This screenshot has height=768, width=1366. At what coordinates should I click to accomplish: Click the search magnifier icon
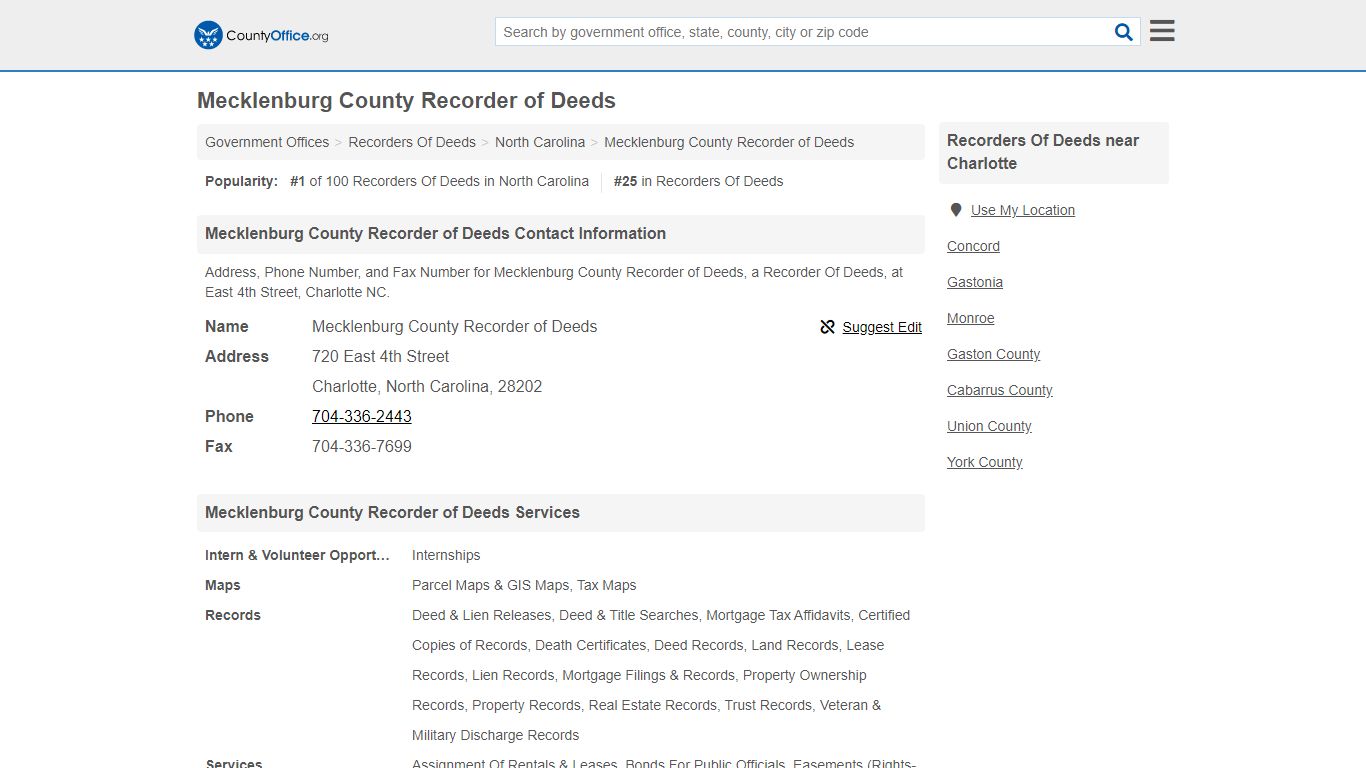pyautogui.click(x=1123, y=31)
